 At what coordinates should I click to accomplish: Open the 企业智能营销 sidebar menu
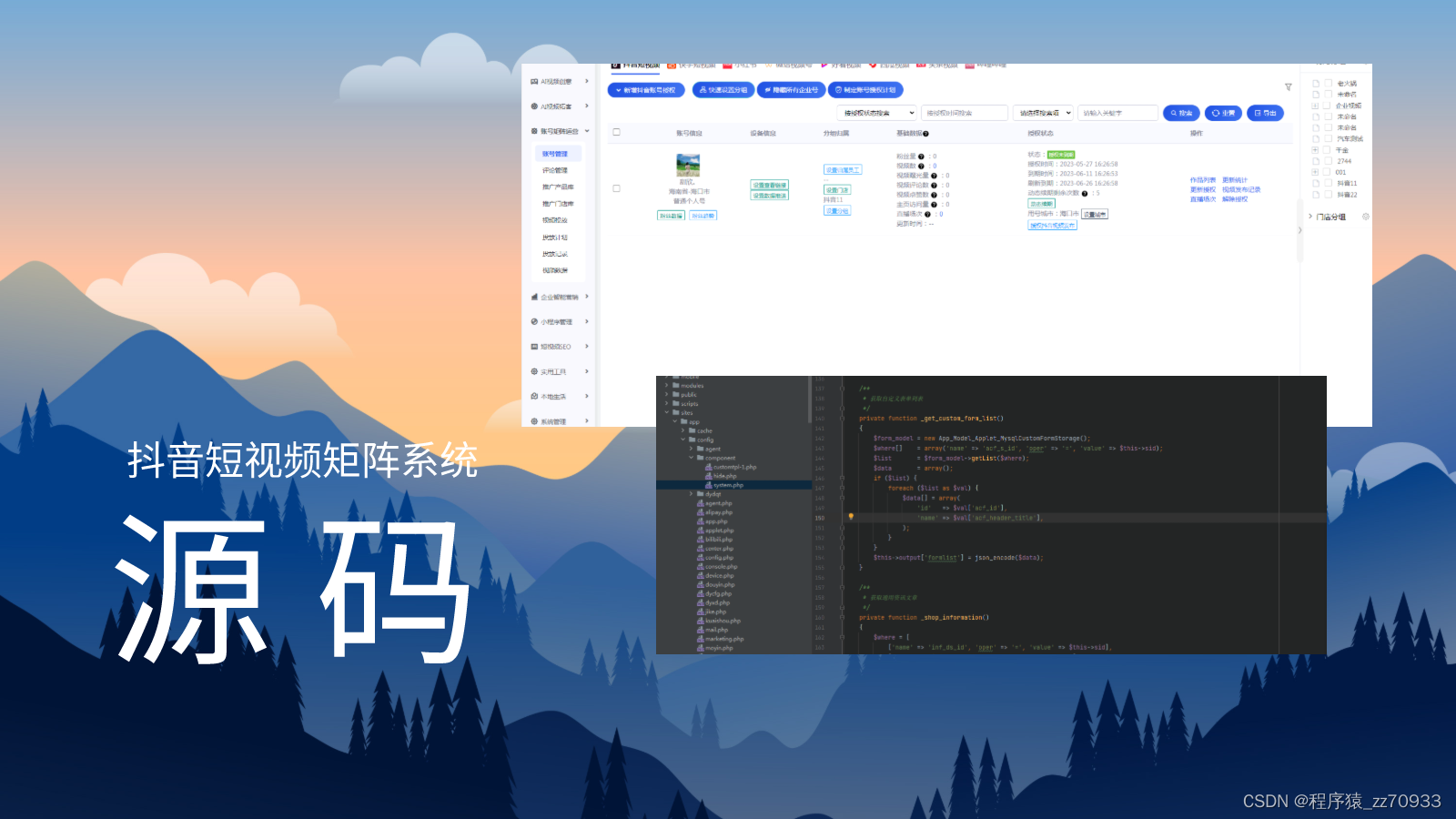click(560, 297)
